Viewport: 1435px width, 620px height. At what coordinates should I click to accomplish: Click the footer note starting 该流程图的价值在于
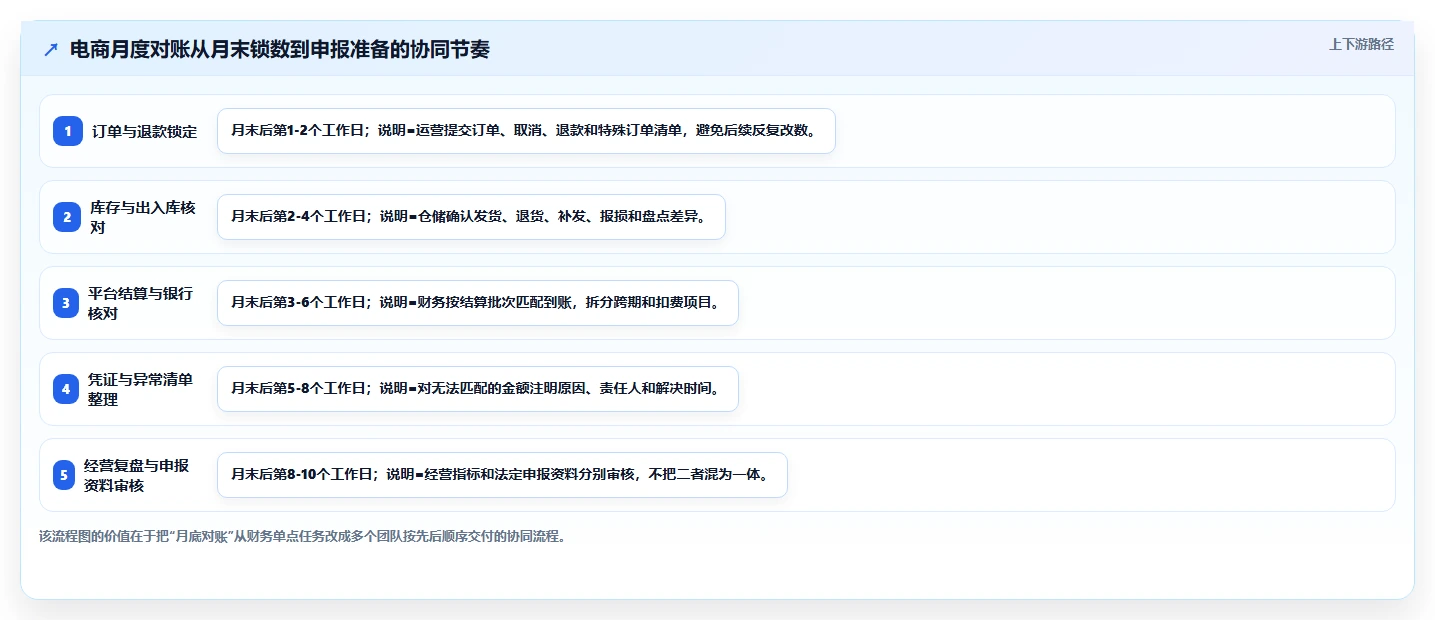pos(303,537)
